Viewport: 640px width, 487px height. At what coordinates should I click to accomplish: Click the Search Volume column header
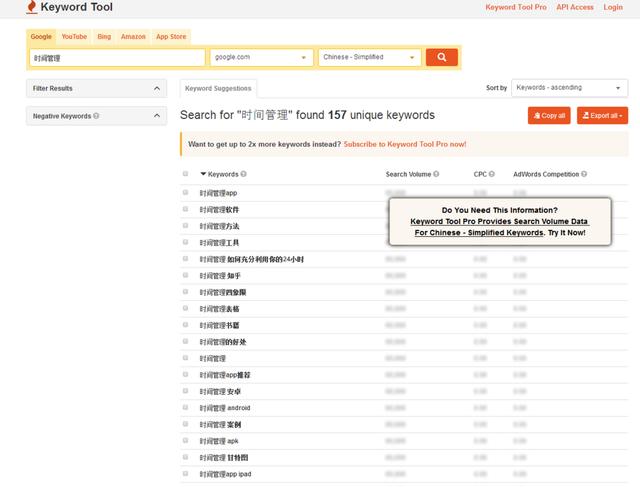pos(408,174)
